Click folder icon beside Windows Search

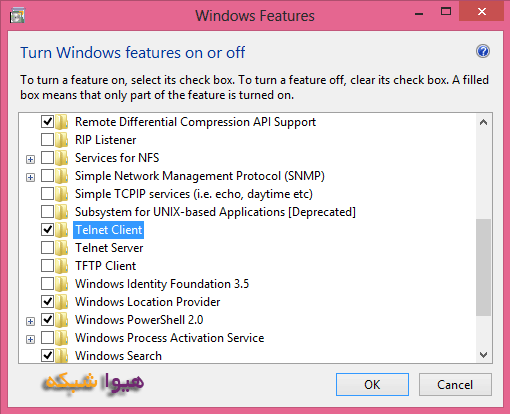pyautogui.click(x=62, y=355)
